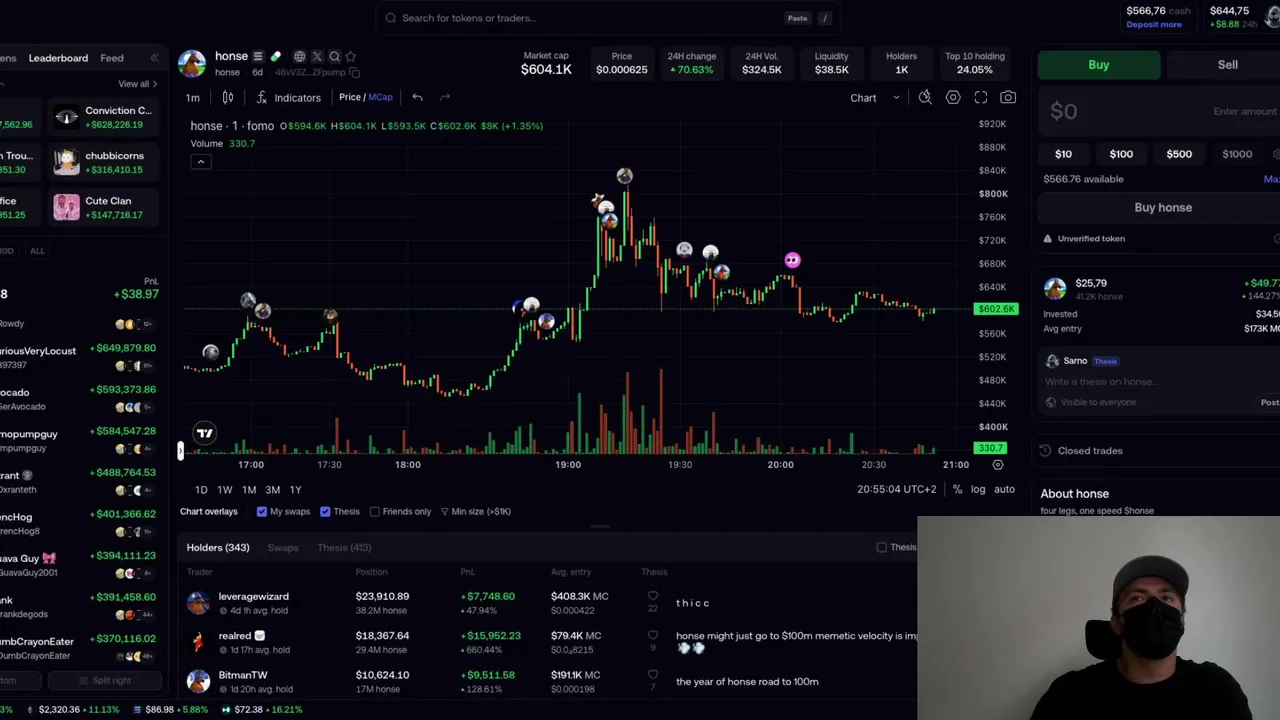
Task: Choose the $500 quick amount
Action: 1179,154
